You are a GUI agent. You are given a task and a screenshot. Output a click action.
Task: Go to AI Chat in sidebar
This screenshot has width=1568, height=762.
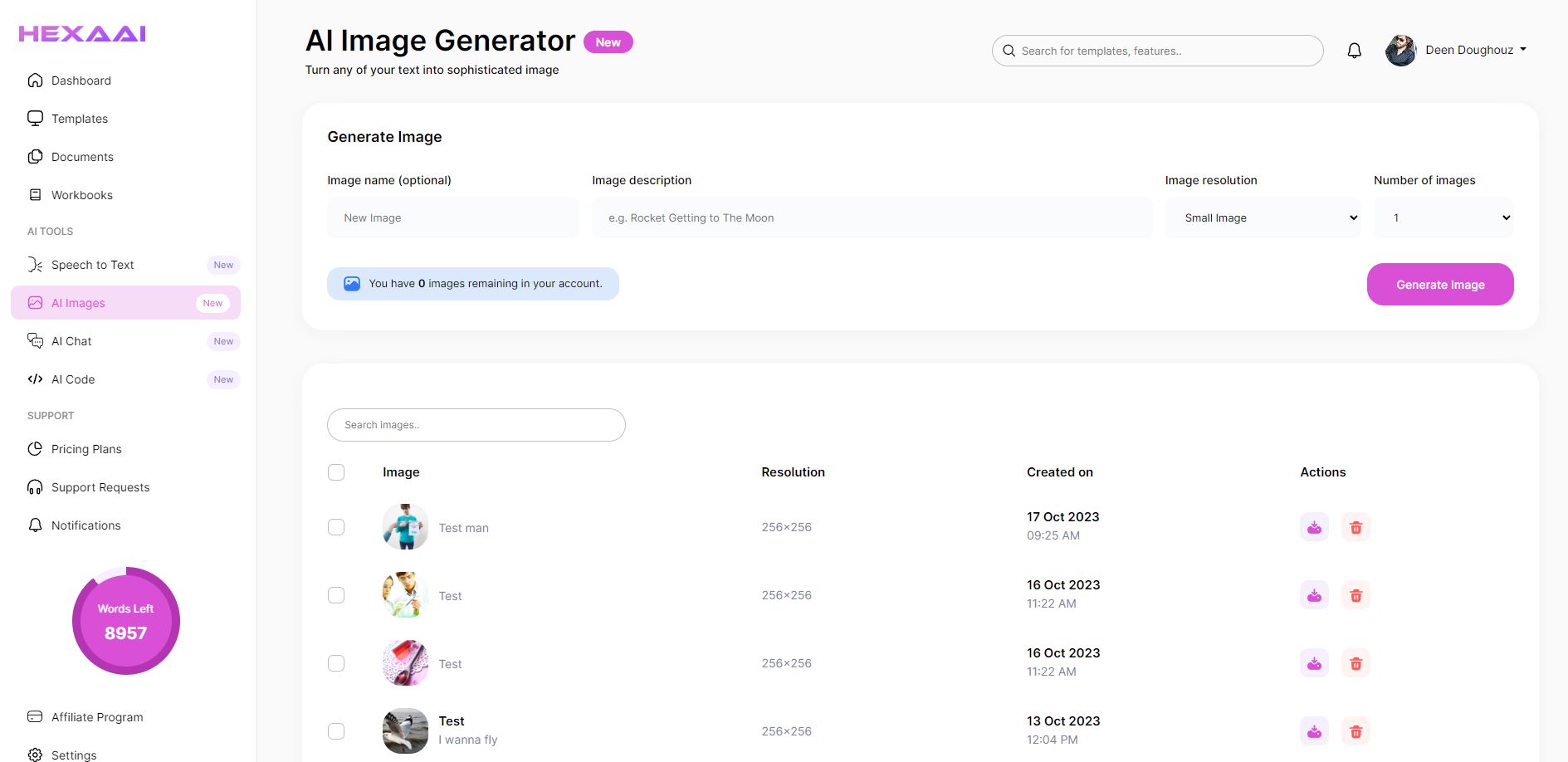[x=72, y=341]
